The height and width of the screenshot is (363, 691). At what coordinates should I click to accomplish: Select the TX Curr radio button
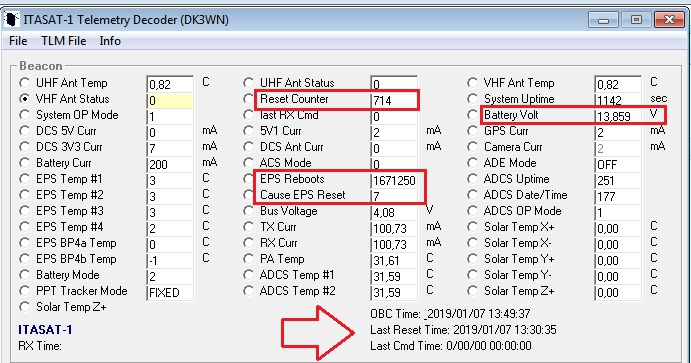(x=249, y=227)
